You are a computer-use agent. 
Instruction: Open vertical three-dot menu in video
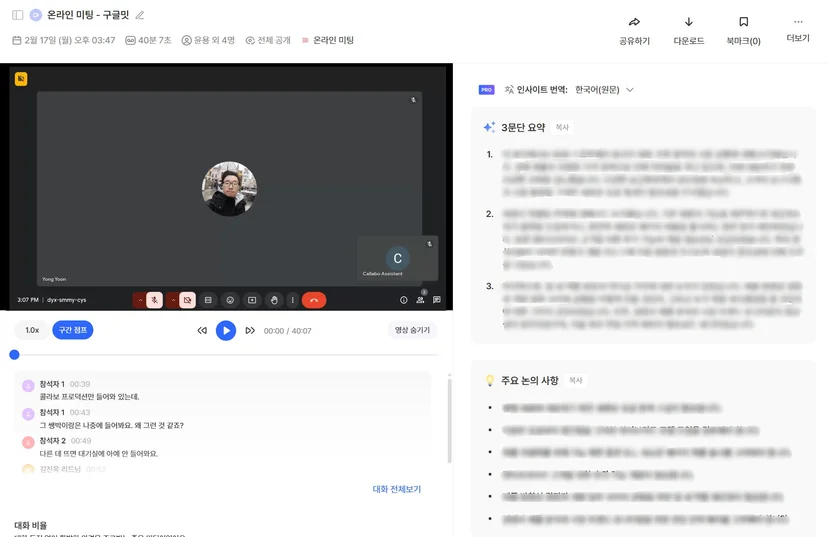click(x=293, y=300)
